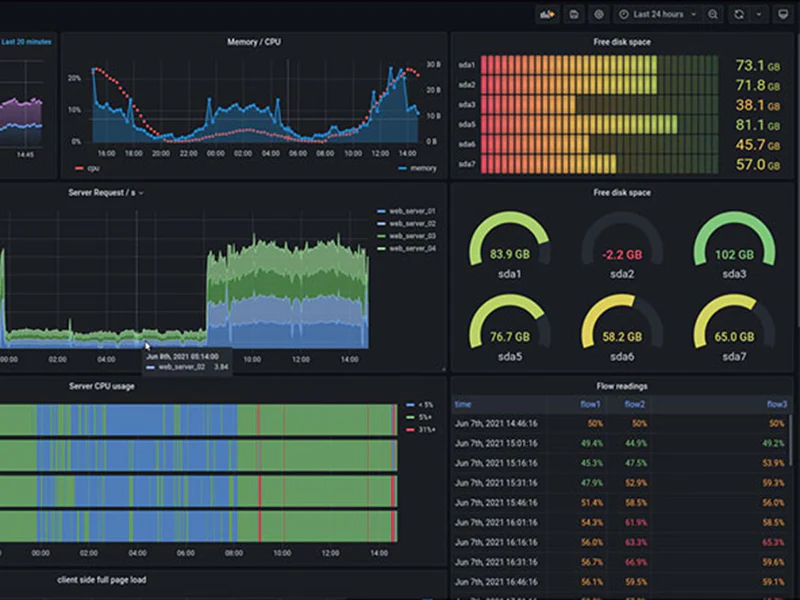Expand the refresh interval dropdown arrow
Screen dimensions: 800x600
click(758, 14)
